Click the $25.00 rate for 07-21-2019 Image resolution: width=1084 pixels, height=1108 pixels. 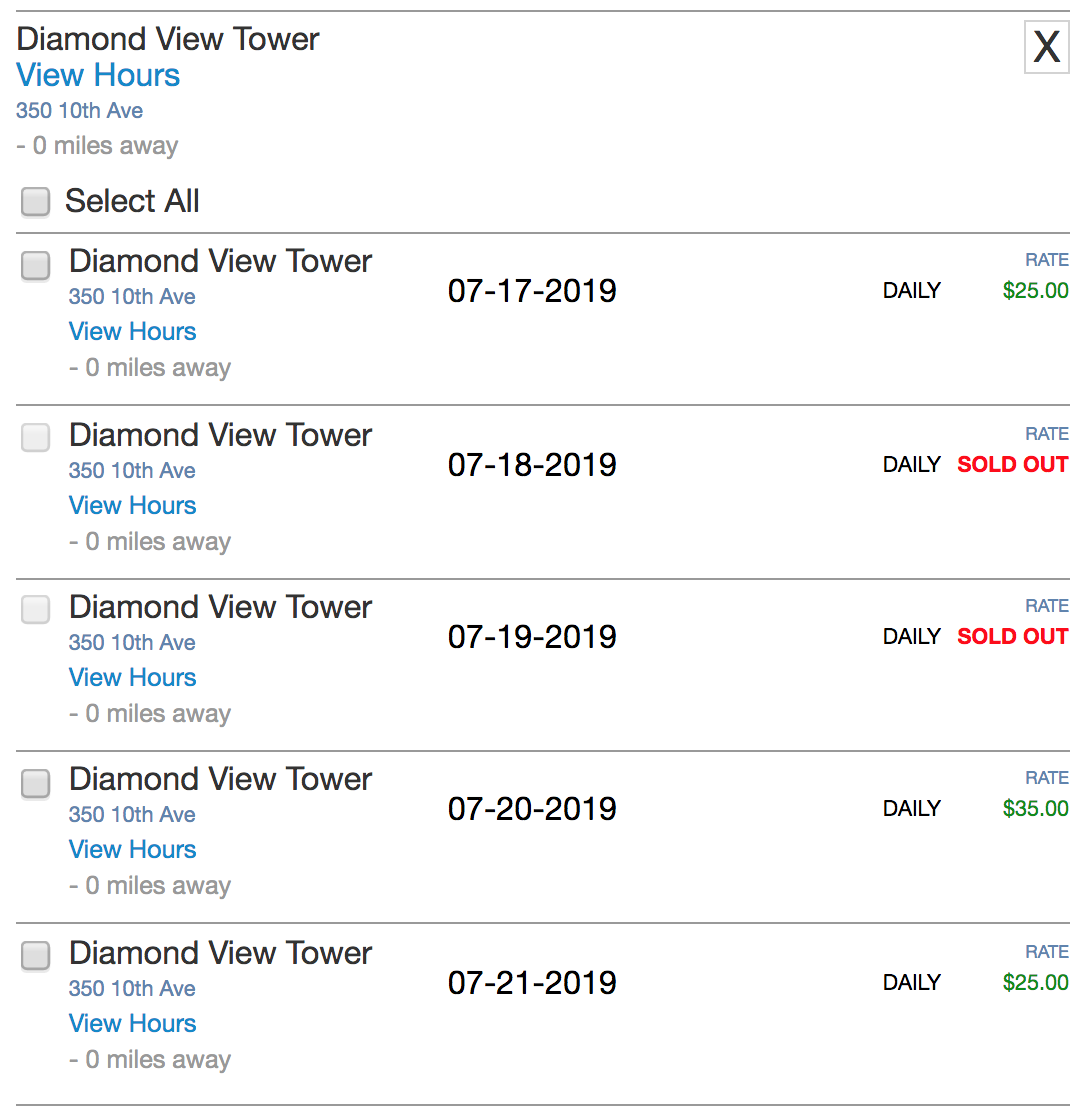(1035, 982)
